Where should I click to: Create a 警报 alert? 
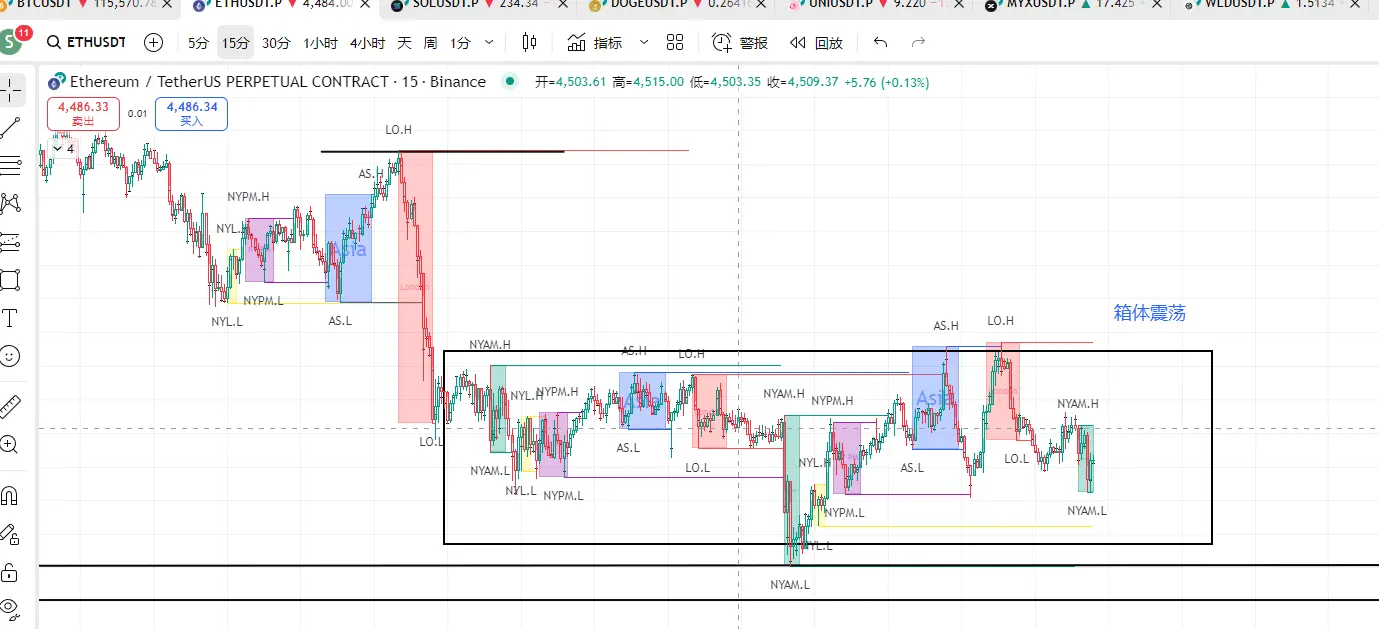coord(740,43)
